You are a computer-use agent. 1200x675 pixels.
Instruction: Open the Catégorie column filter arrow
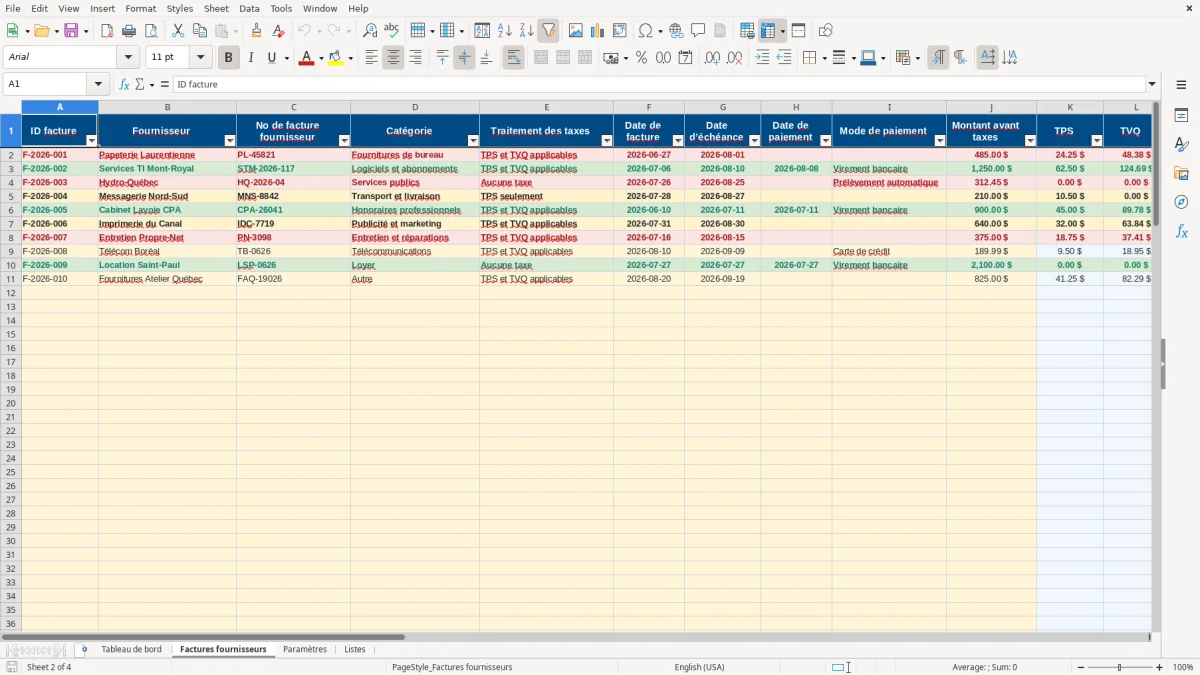click(x=472, y=141)
